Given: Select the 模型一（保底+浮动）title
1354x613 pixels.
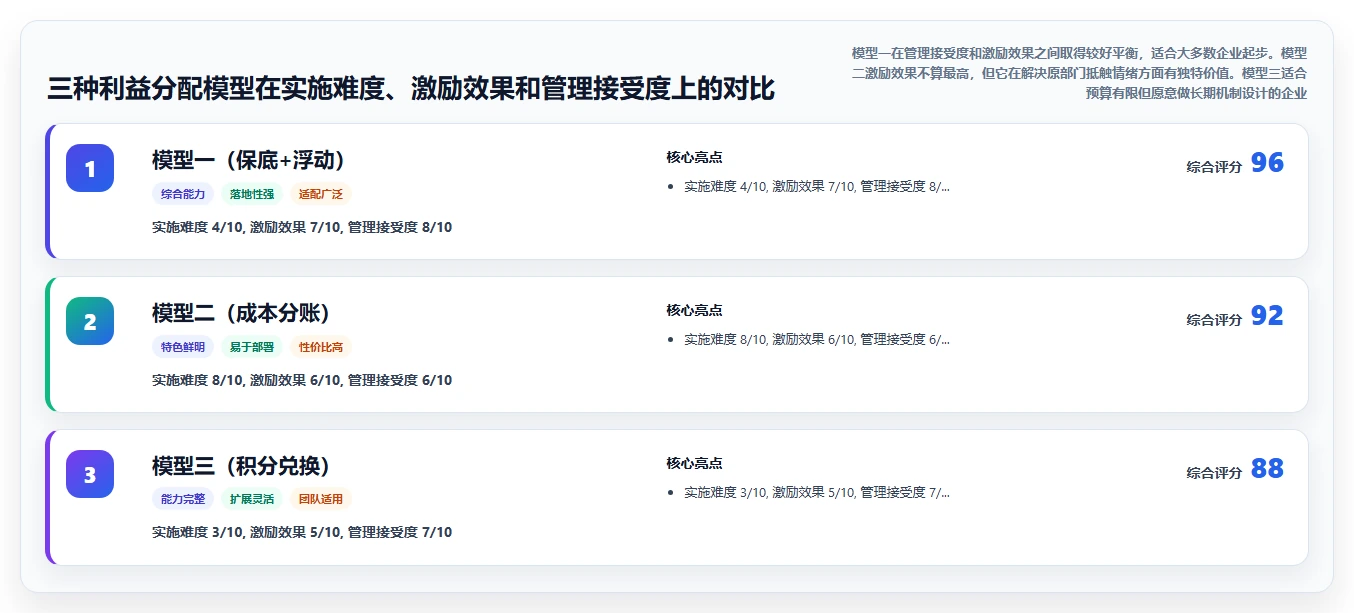Looking at the screenshot, I should pyautogui.click(x=249, y=160).
